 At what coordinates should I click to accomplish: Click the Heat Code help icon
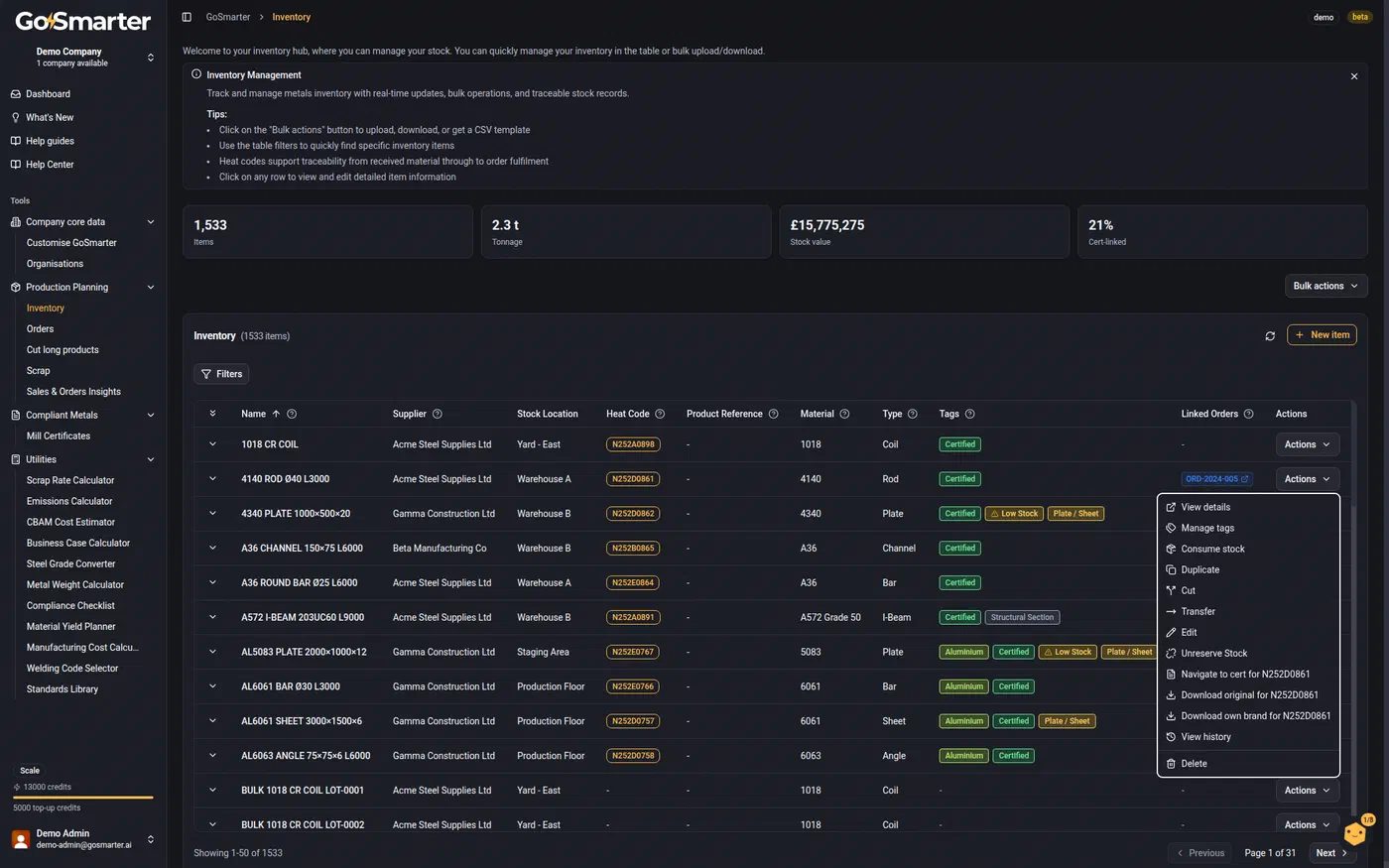point(660,414)
